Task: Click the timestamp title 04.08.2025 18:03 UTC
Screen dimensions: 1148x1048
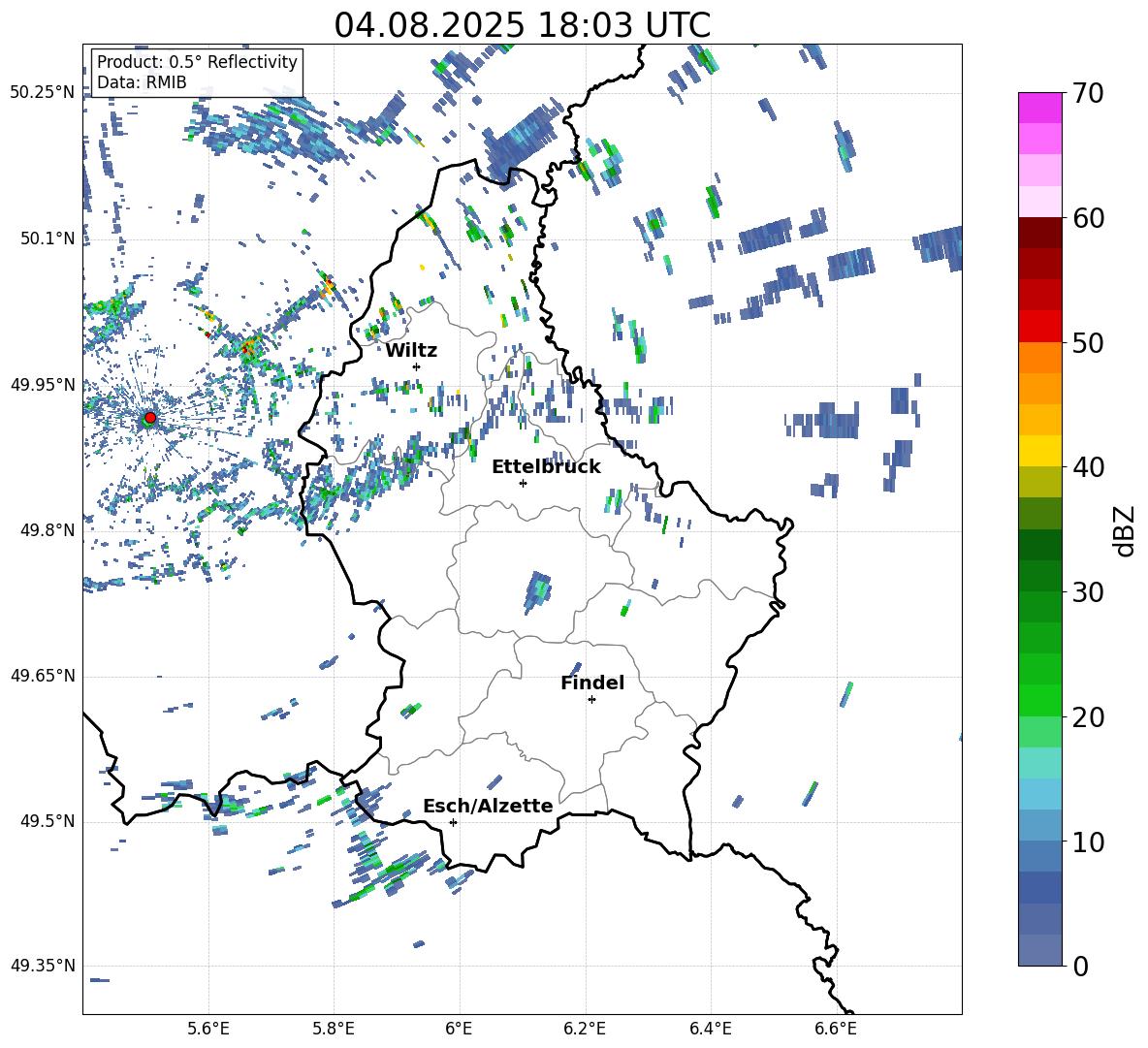Action: (522, 25)
